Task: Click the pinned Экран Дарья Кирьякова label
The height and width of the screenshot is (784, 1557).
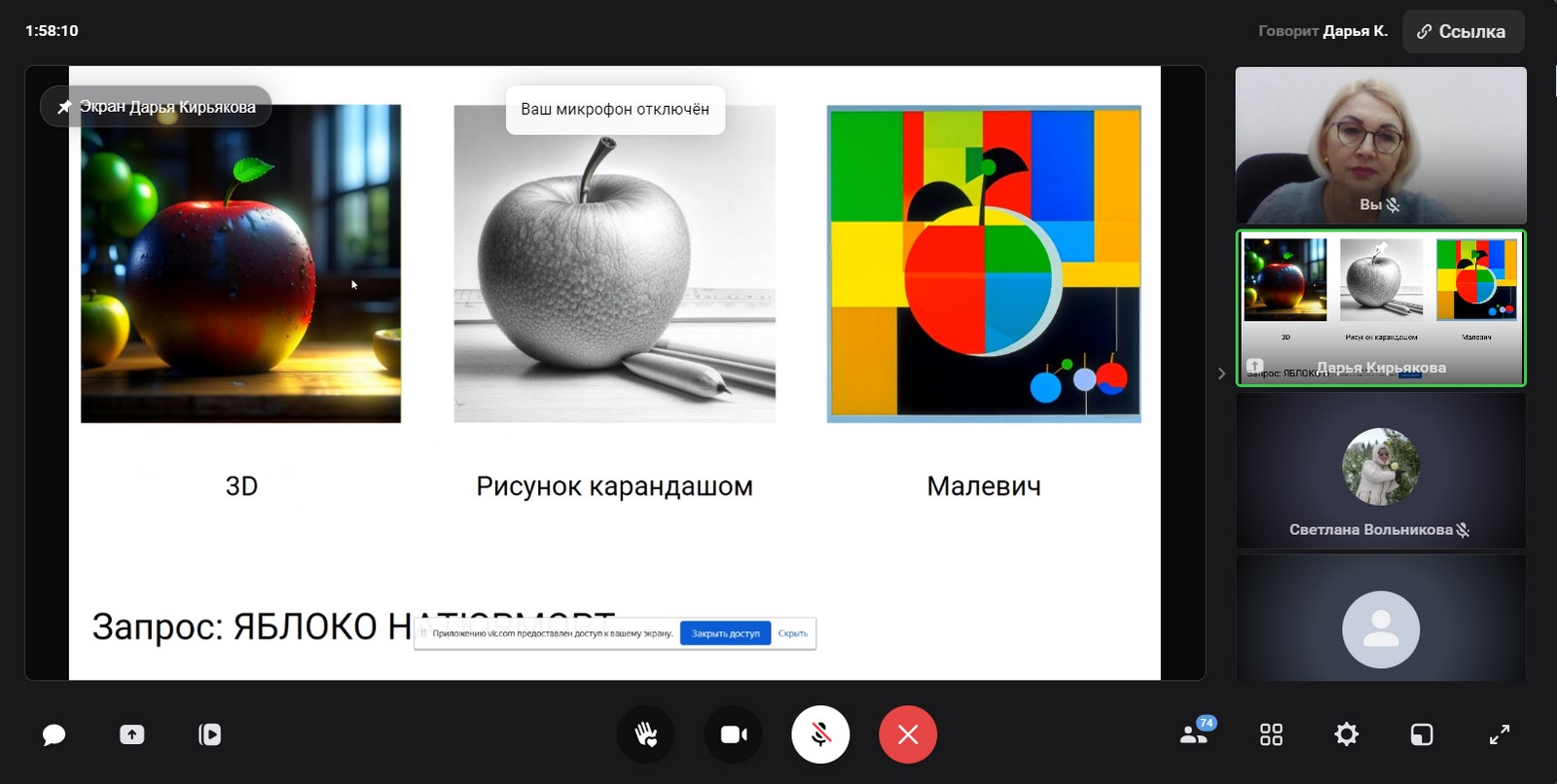Action: [157, 107]
